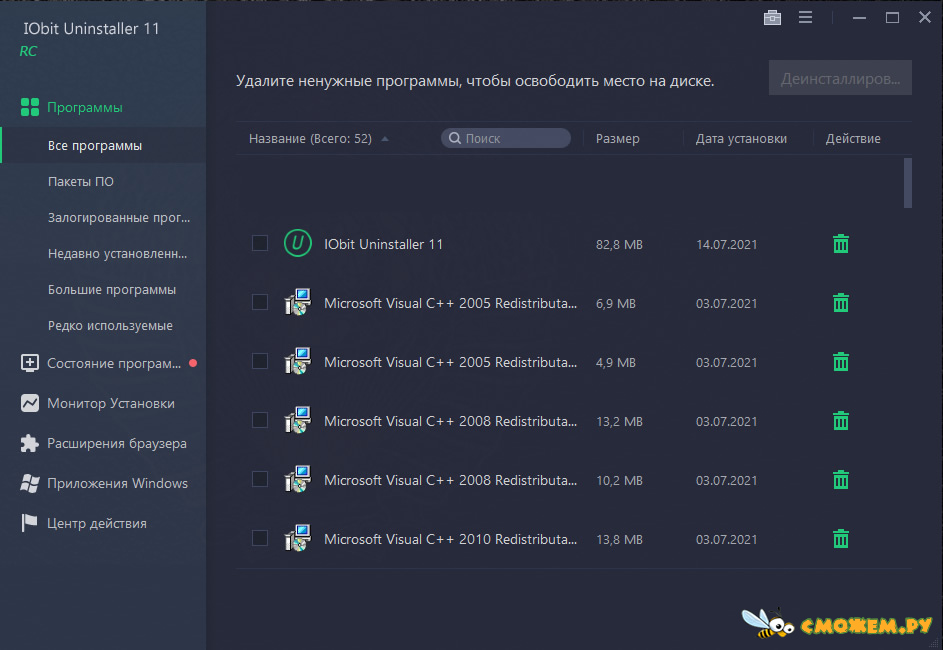943x650 pixels.
Task: Click size value 6,9 MB
Action: point(615,304)
